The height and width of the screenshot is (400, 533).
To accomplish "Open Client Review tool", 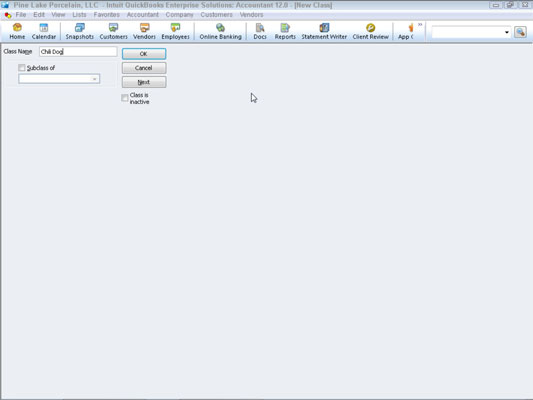I will point(371,32).
